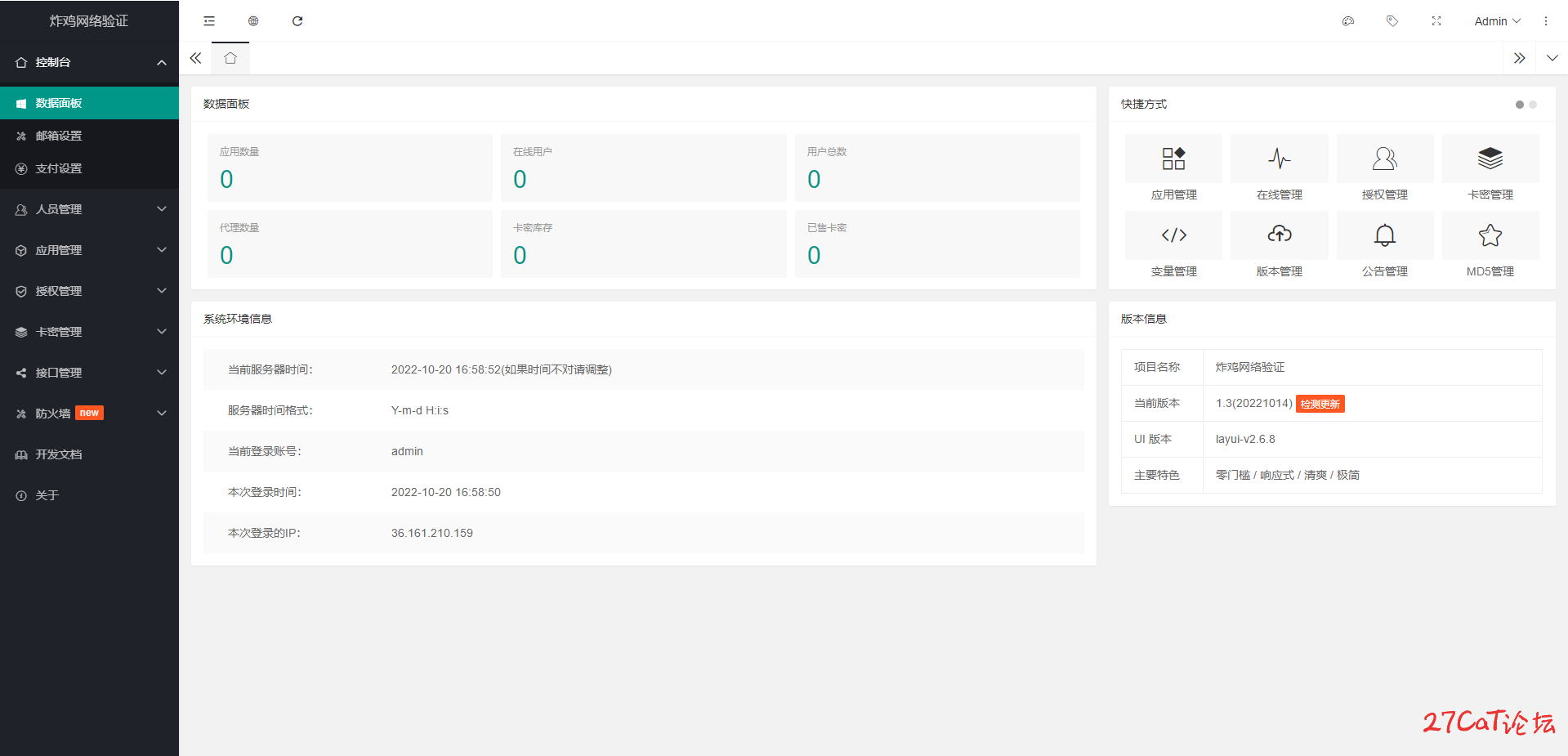The height and width of the screenshot is (756, 1568).
Task: Click the 1.3(20221014) version text
Action: (1253, 403)
